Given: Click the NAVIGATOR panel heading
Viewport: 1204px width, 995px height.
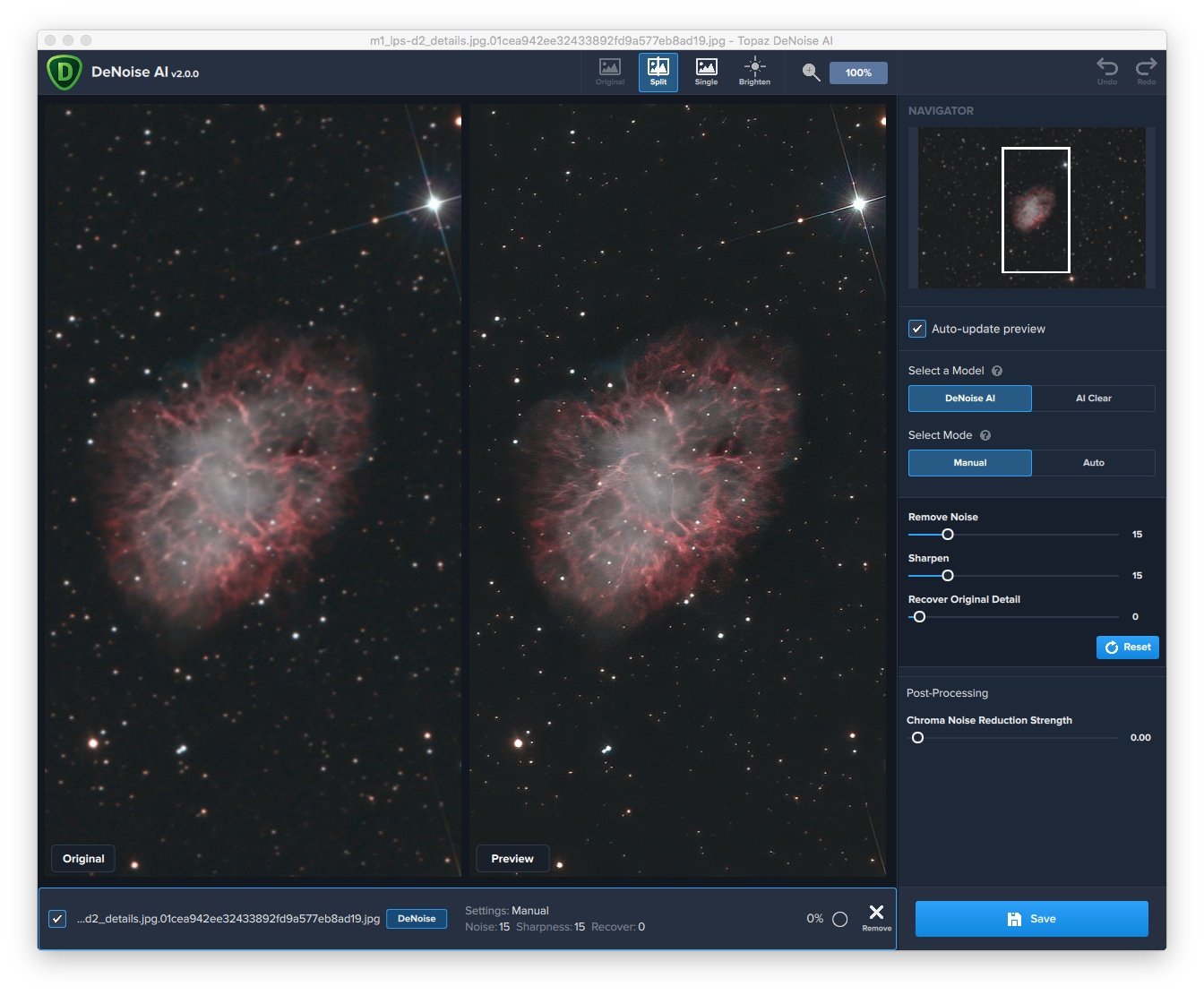Looking at the screenshot, I should click(941, 111).
